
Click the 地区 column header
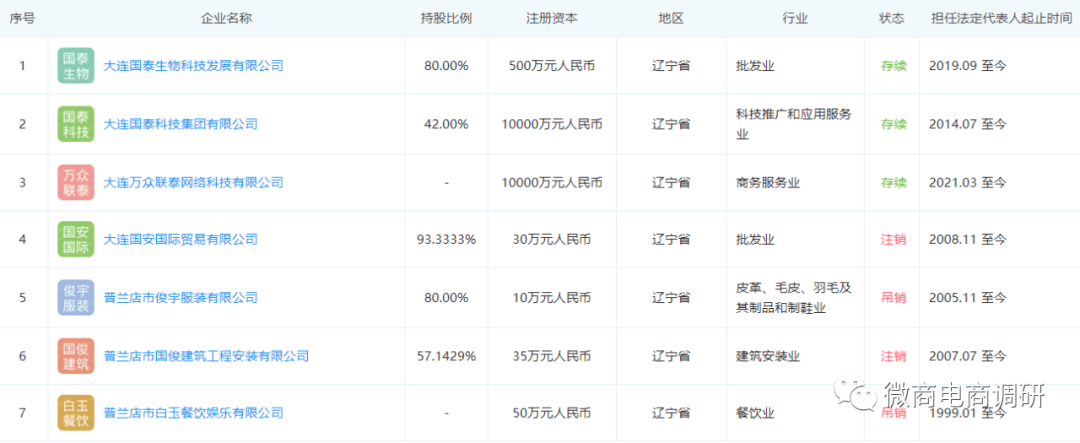click(671, 19)
